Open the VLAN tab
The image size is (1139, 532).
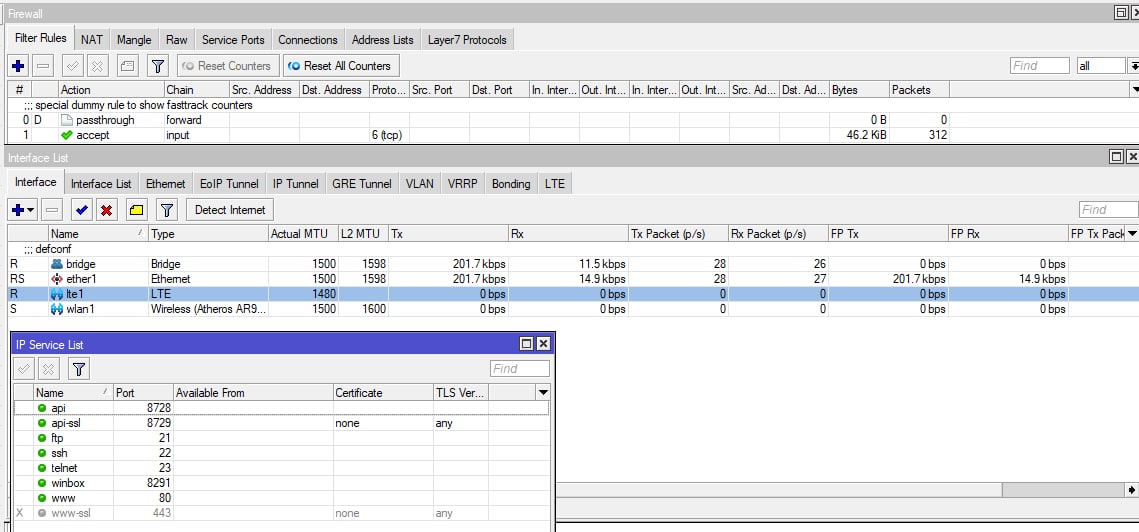click(420, 184)
